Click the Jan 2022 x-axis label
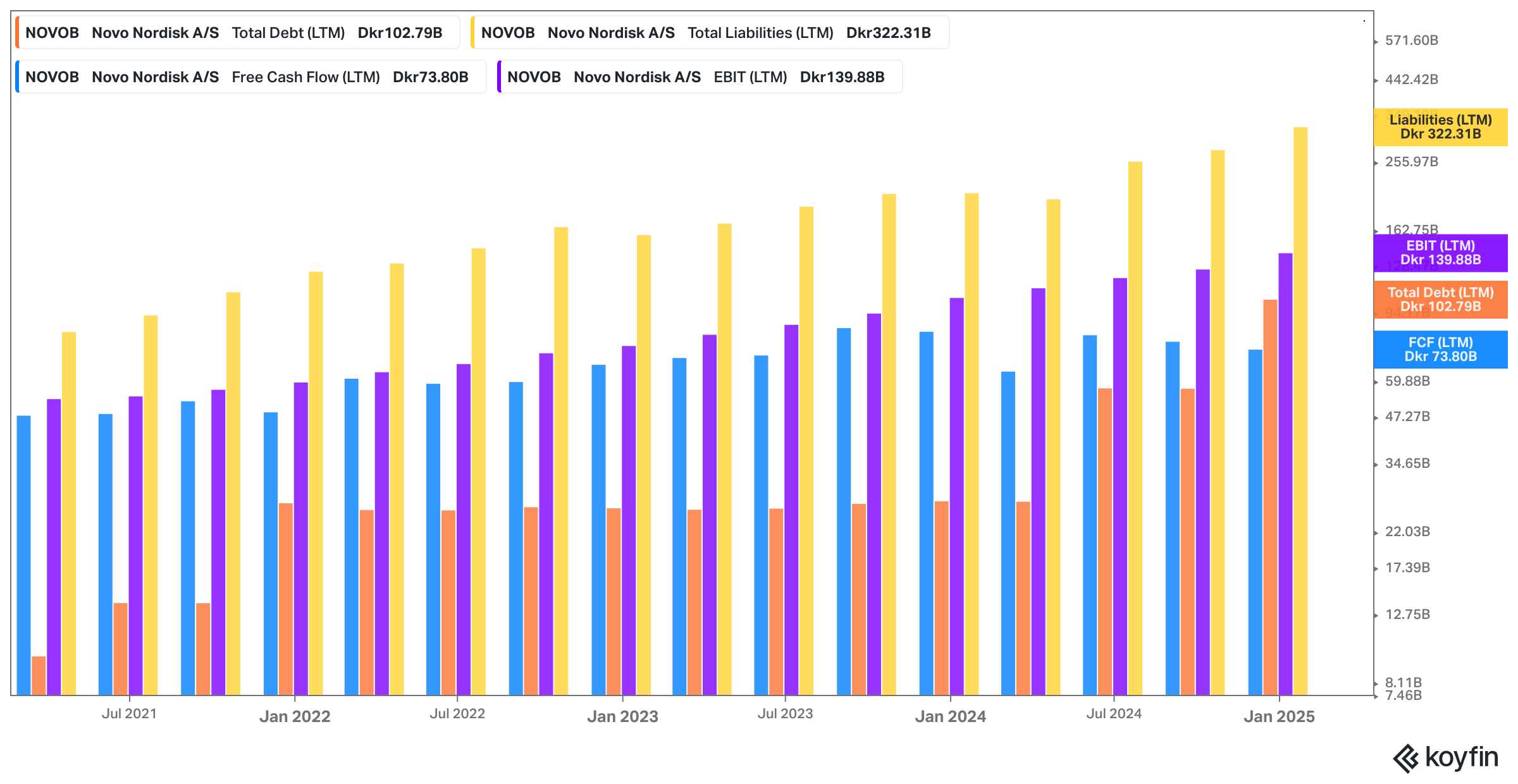 coord(295,716)
